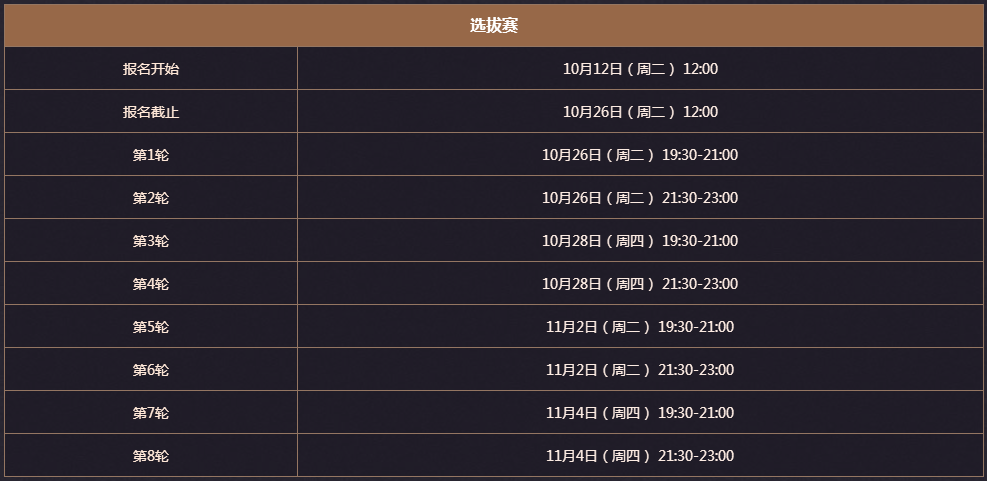
Task: Click the 10月28日 19:30-21:00 time cell
Action: (640, 240)
